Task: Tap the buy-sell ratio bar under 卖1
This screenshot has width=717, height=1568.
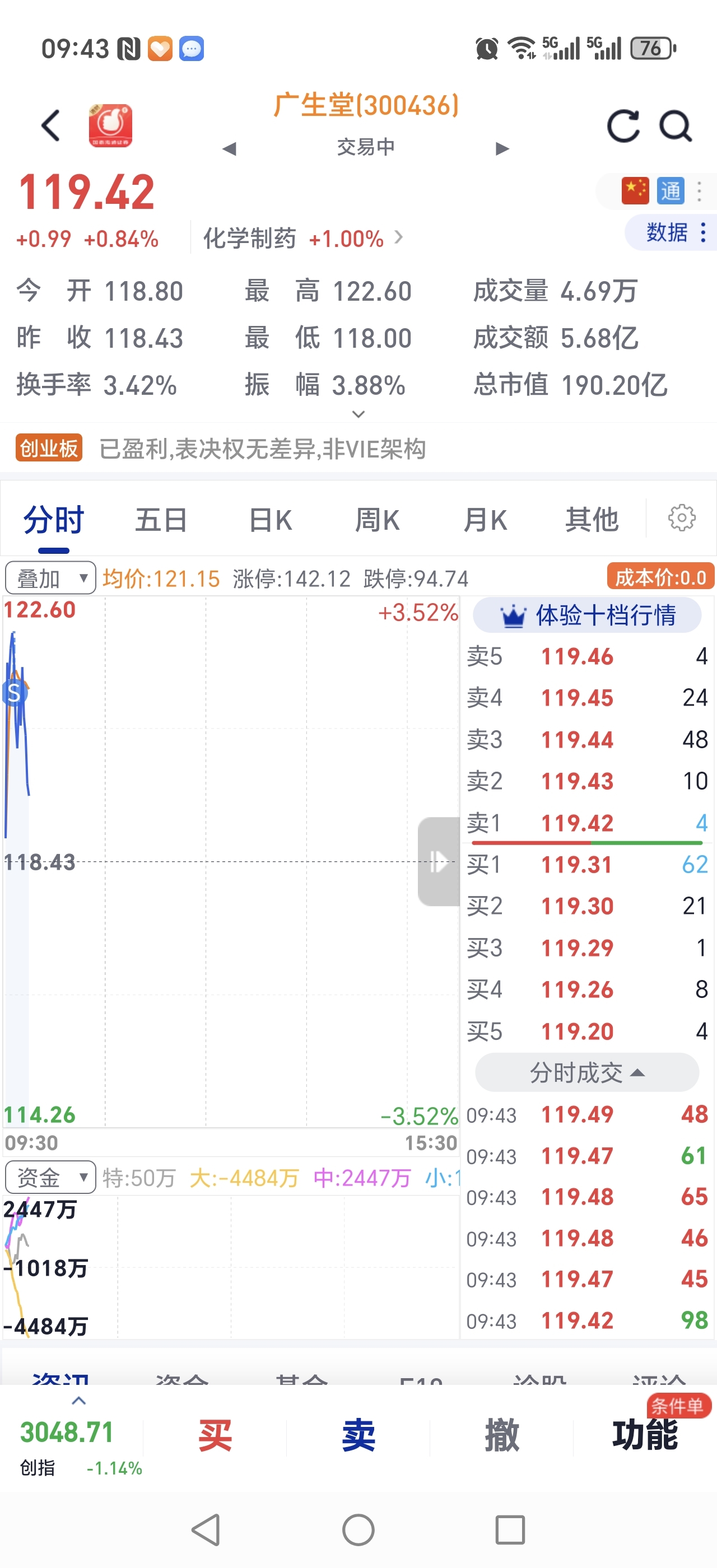Action: click(586, 843)
